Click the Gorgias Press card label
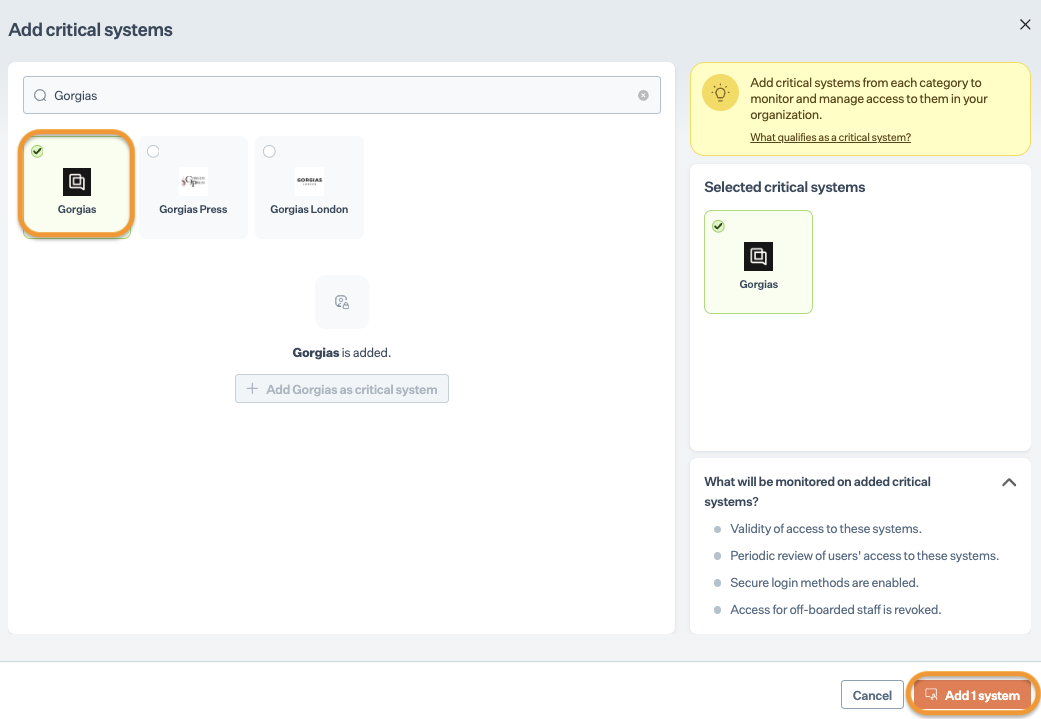The width and height of the screenshot is (1041, 719). coord(193,209)
